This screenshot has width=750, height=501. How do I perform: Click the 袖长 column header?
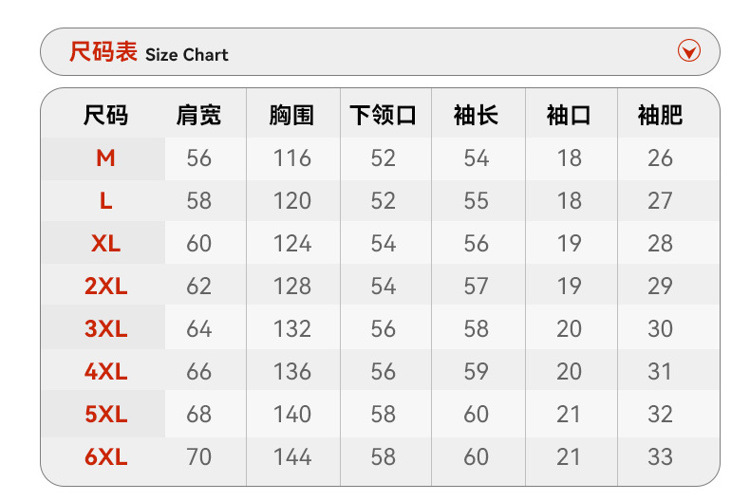tap(476, 115)
